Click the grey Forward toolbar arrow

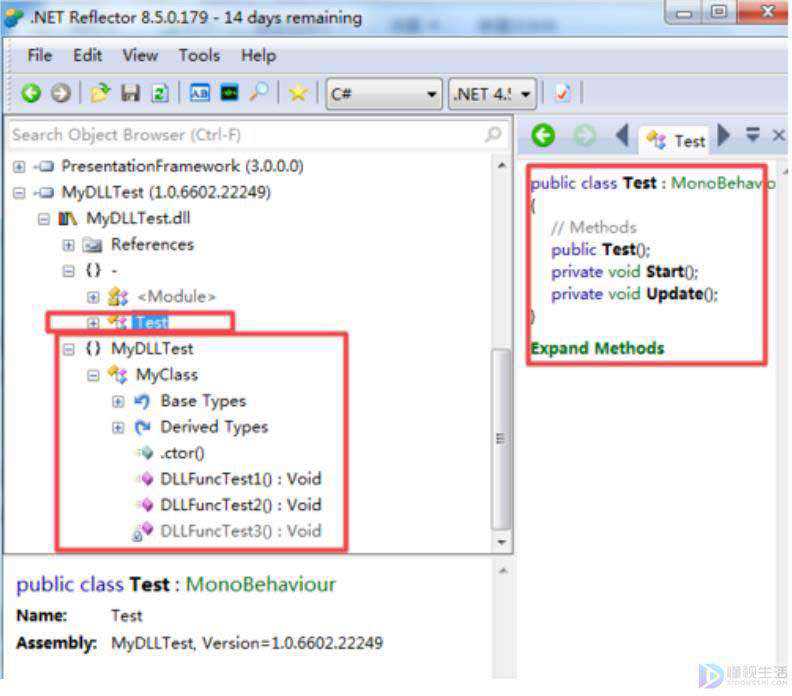point(61,93)
